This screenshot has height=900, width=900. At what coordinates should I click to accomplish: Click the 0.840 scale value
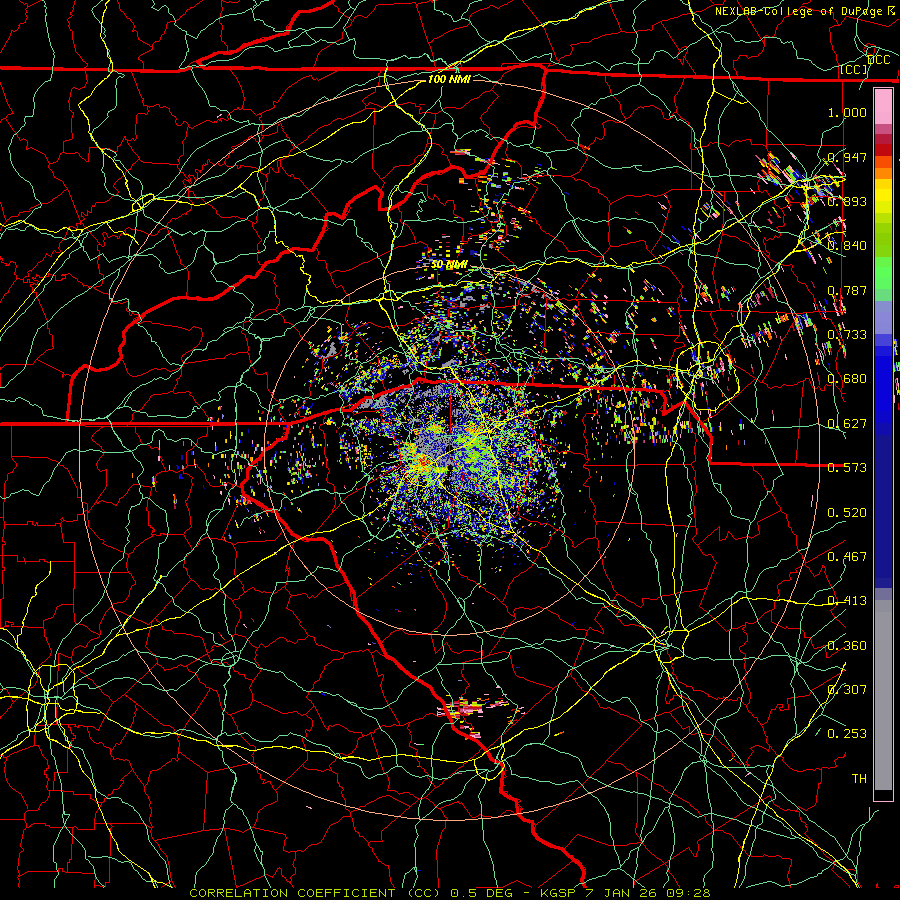847,246
